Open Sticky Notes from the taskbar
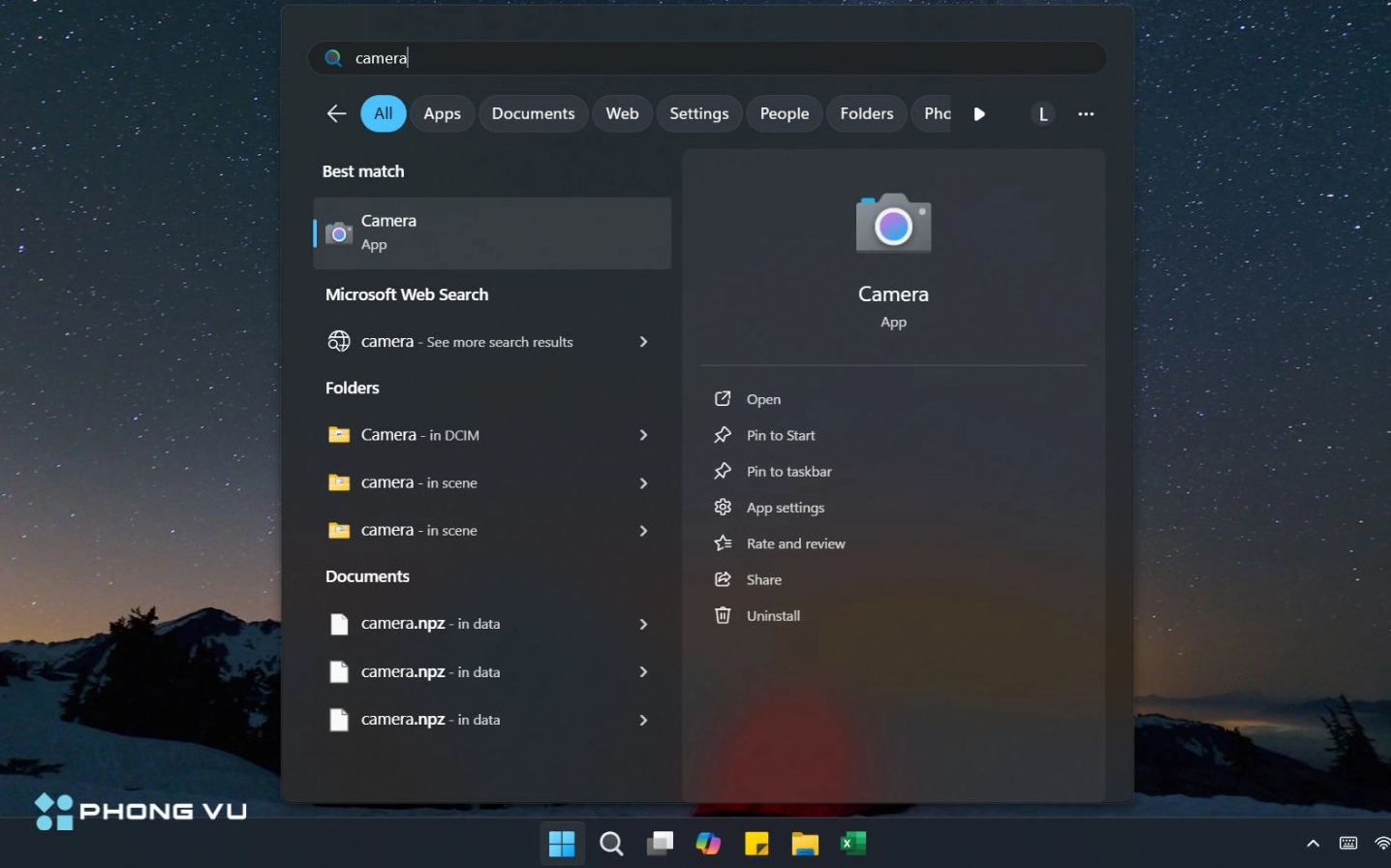 pyautogui.click(x=757, y=844)
